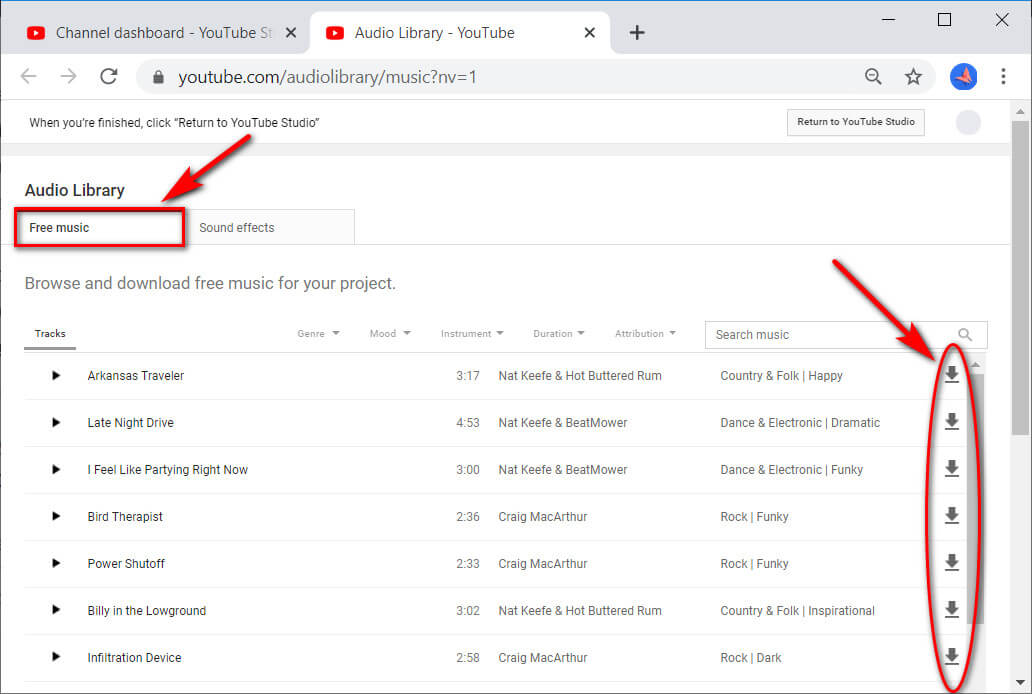Play the Billy in the Lowground track
Image resolution: width=1032 pixels, height=694 pixels.
coord(55,610)
